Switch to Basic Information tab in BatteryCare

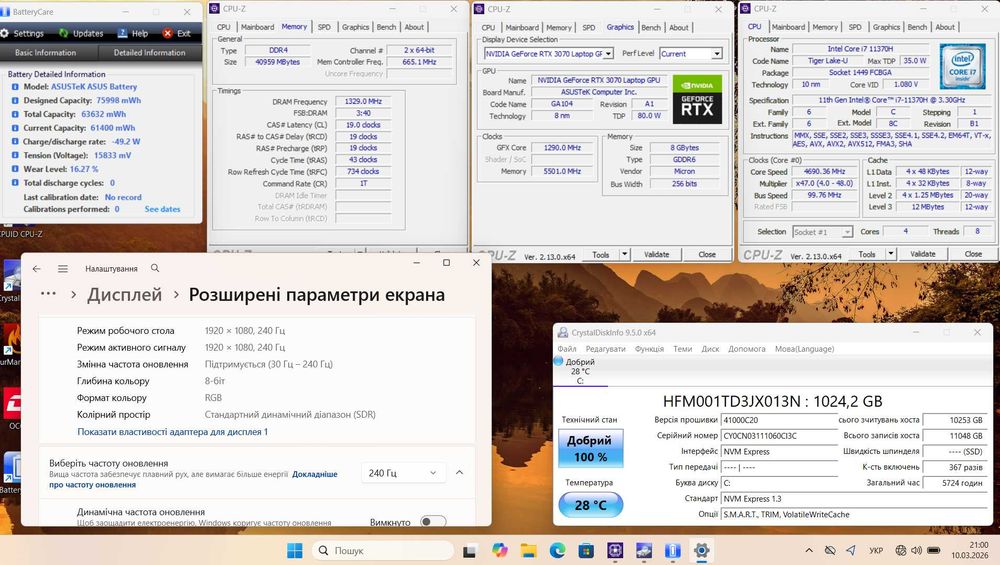(x=45, y=53)
